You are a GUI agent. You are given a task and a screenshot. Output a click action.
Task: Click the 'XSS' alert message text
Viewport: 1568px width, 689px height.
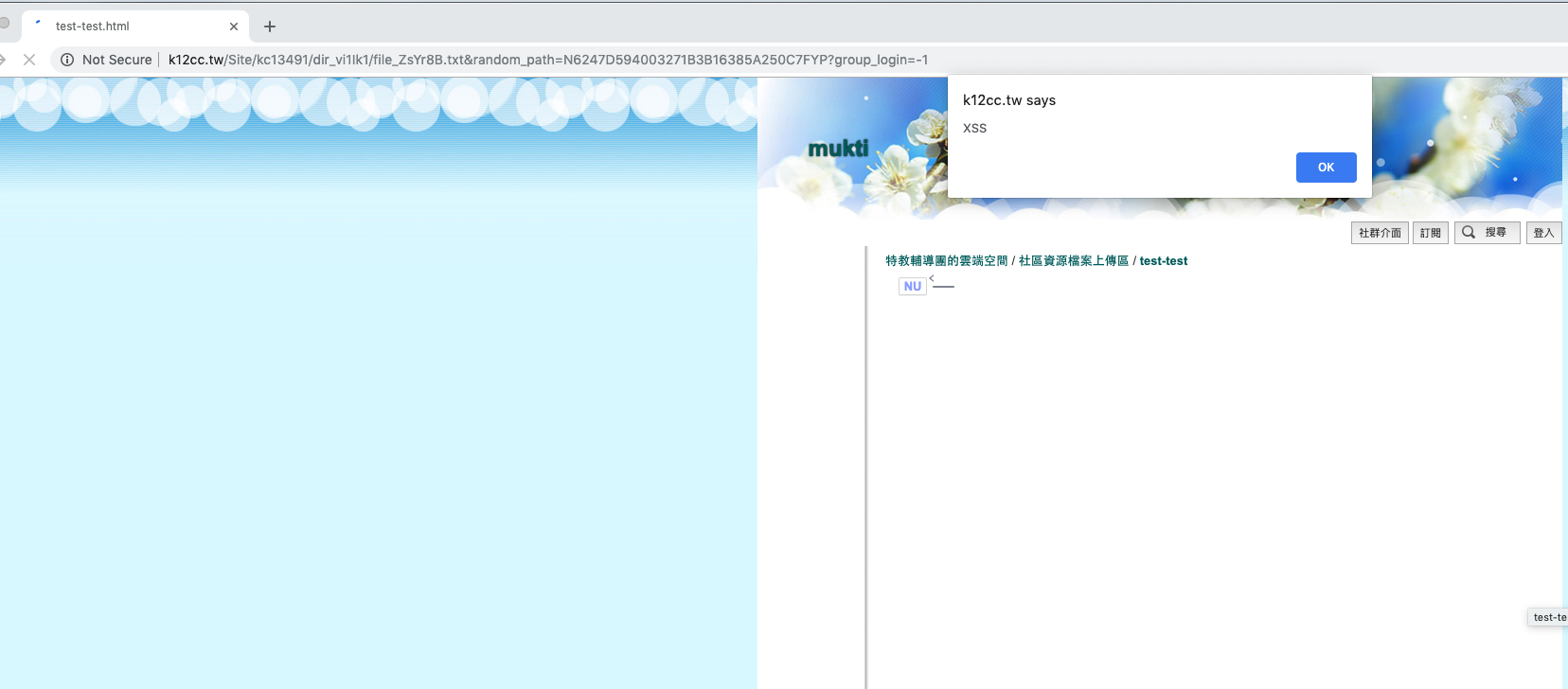(x=974, y=128)
